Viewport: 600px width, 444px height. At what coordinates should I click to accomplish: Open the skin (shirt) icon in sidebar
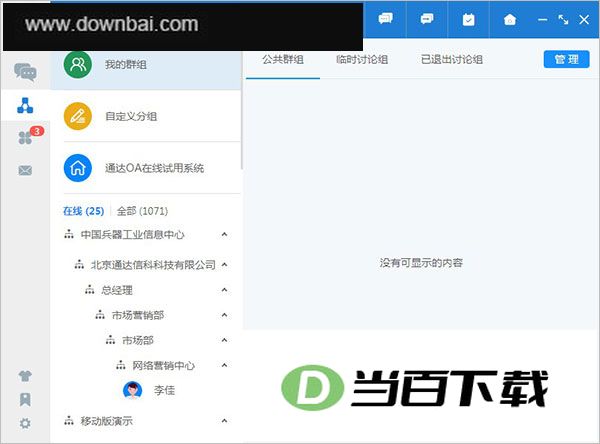point(25,376)
